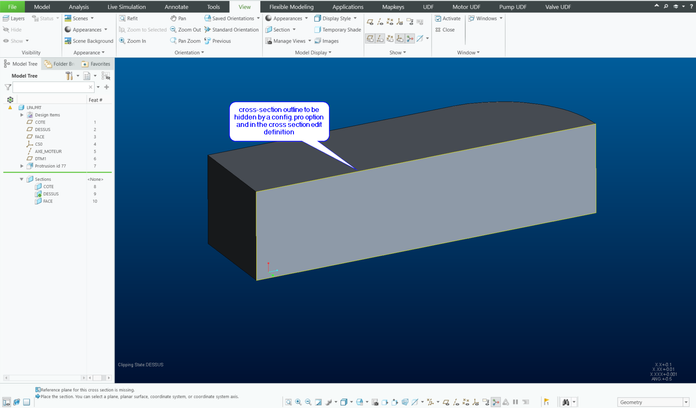Click the Layers button in Visibility group
The width and height of the screenshot is (696, 408).
pyautogui.click(x=13, y=18)
